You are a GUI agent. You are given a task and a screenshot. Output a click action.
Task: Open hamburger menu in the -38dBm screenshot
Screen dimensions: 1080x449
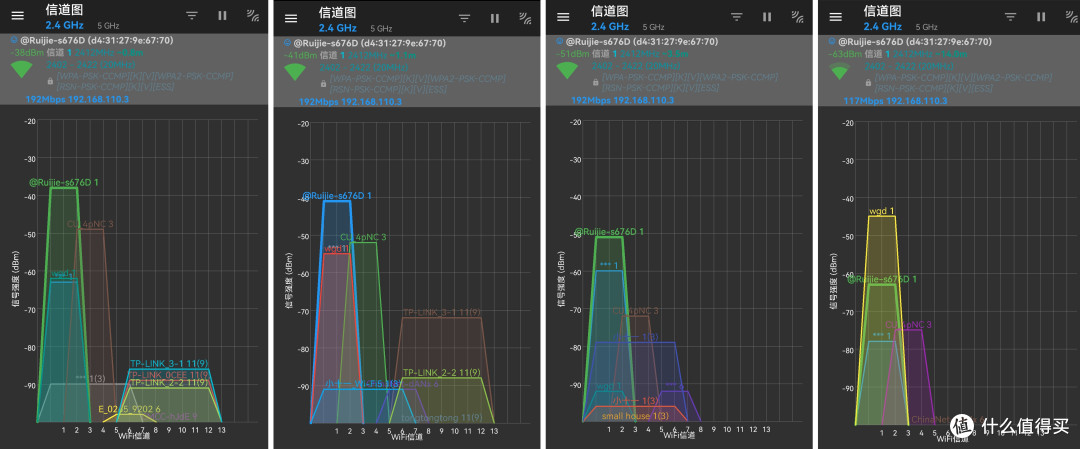[x=19, y=16]
